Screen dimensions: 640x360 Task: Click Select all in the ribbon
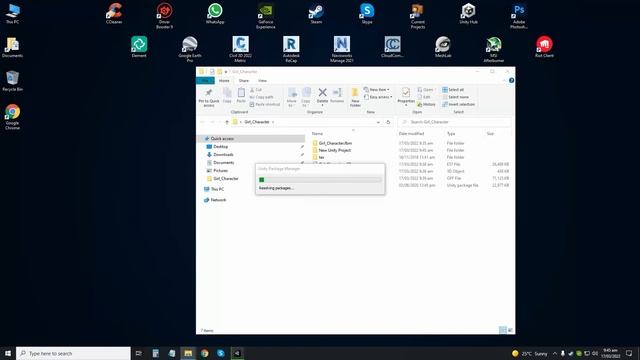[453, 89]
